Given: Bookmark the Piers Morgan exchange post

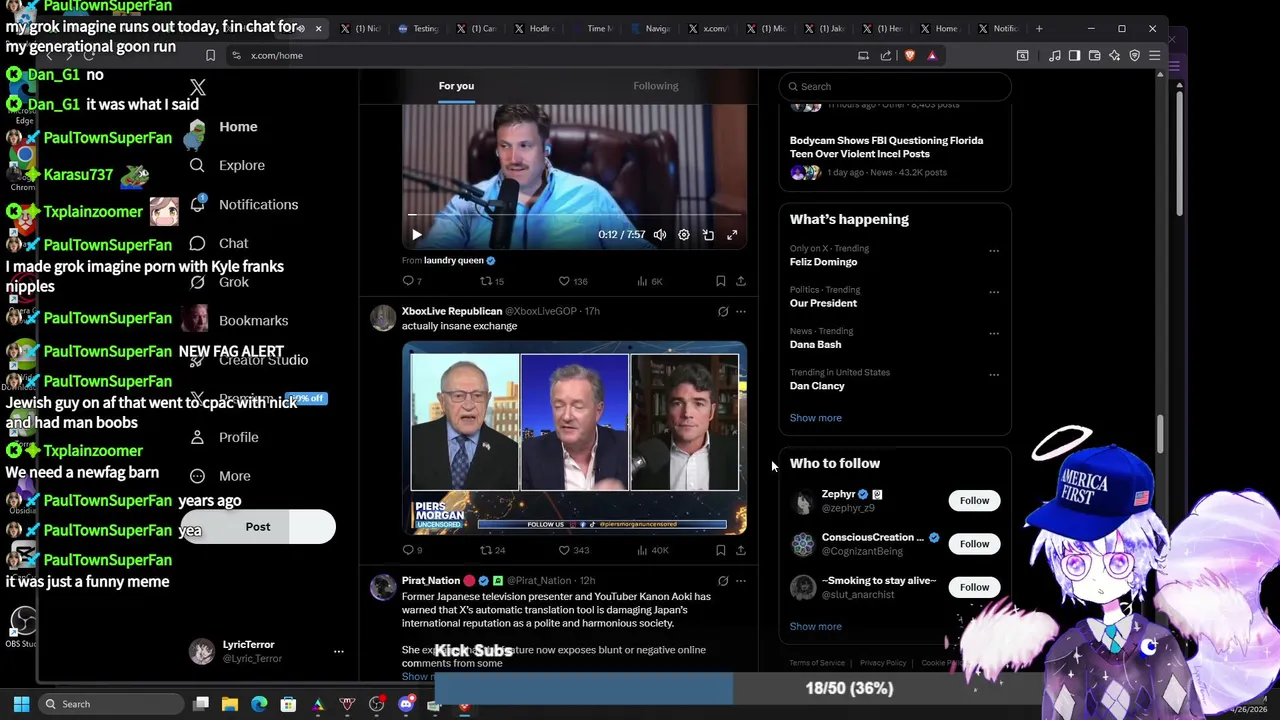Looking at the screenshot, I should (x=721, y=550).
